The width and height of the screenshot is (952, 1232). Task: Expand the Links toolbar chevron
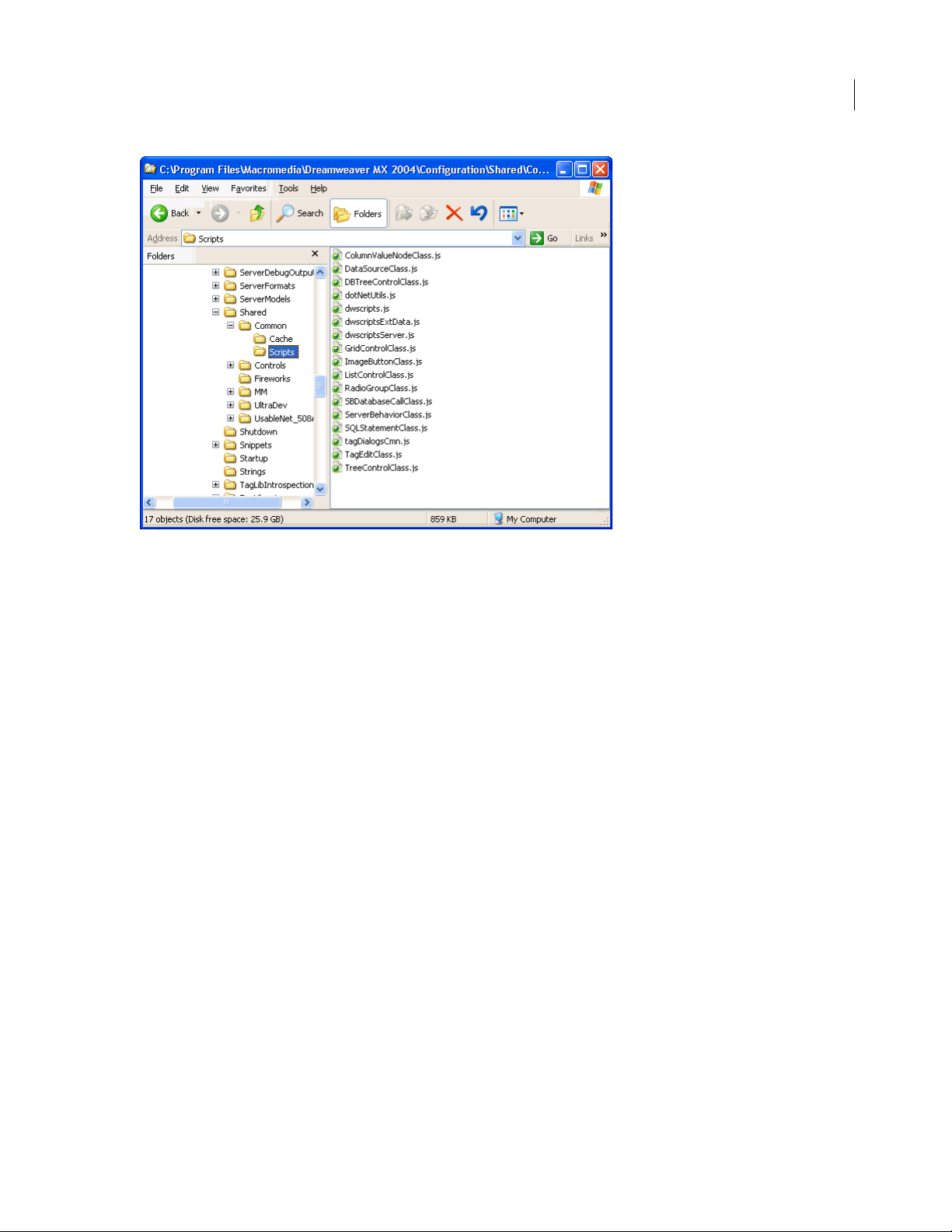[604, 235]
